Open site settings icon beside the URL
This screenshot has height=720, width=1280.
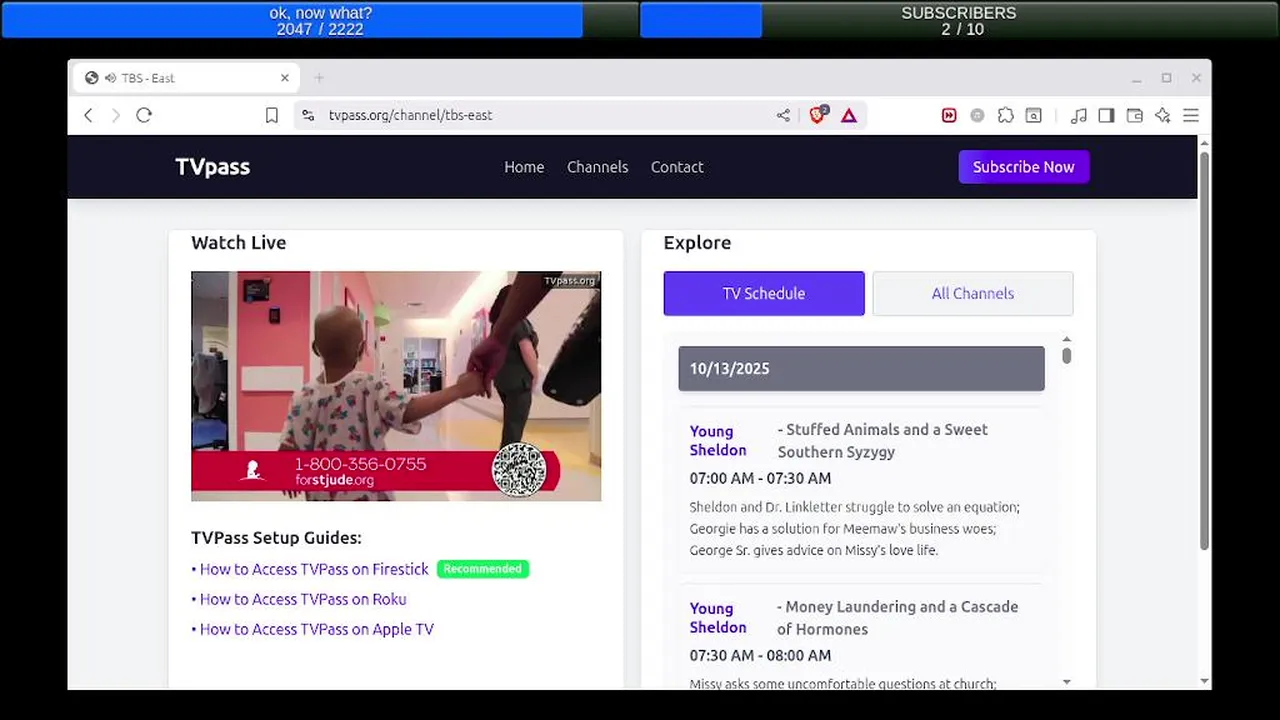(x=308, y=115)
